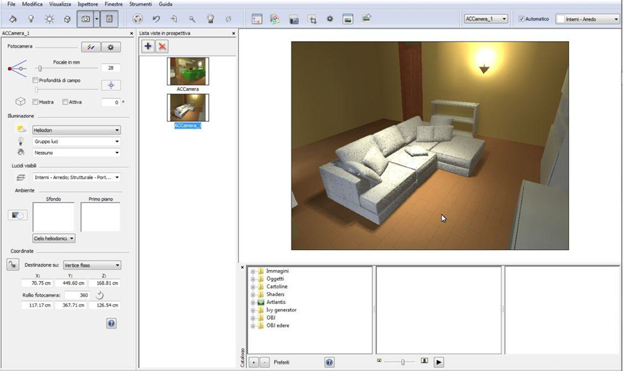624x371 pixels.
Task: Open the blue help icon under Coordinate
Action: [x=111, y=323]
